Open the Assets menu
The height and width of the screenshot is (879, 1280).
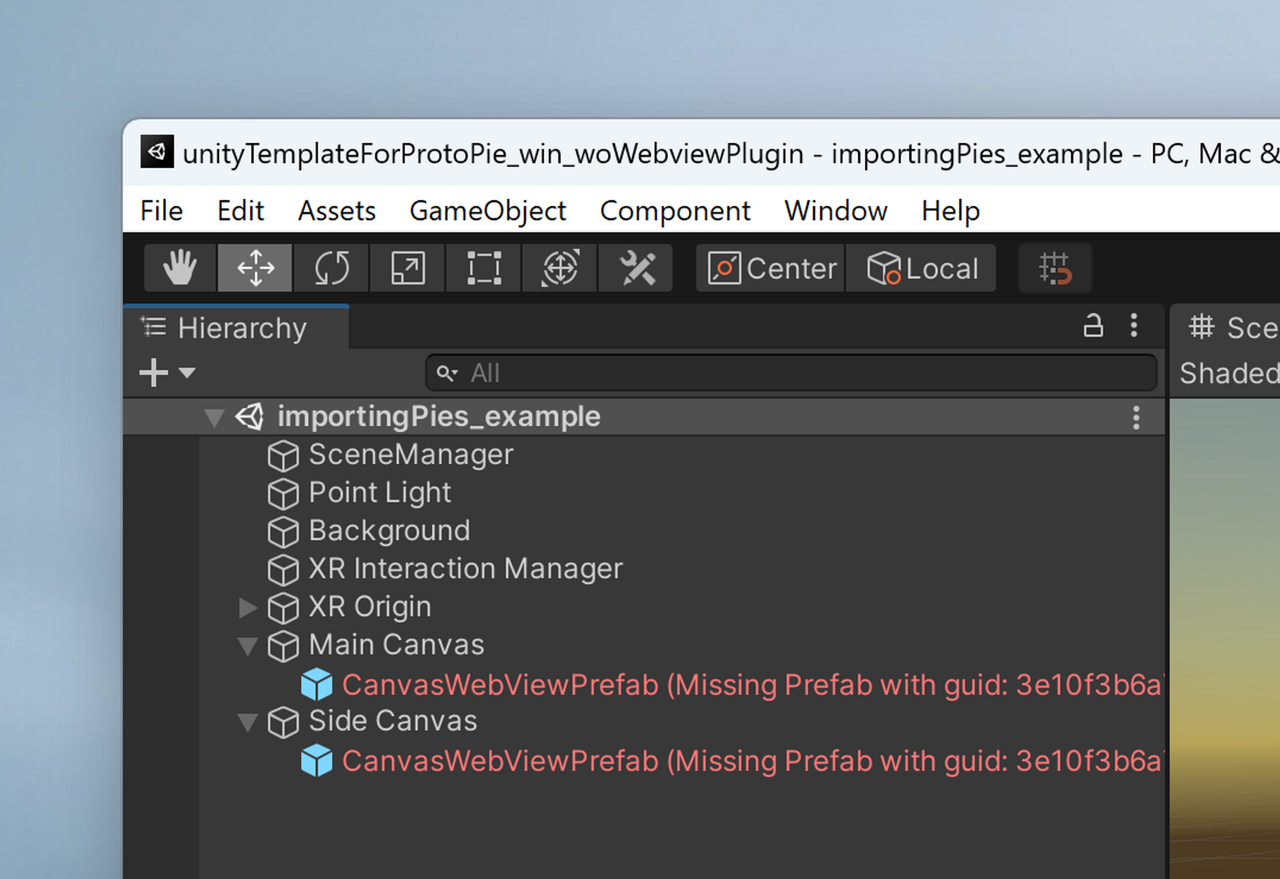337,211
